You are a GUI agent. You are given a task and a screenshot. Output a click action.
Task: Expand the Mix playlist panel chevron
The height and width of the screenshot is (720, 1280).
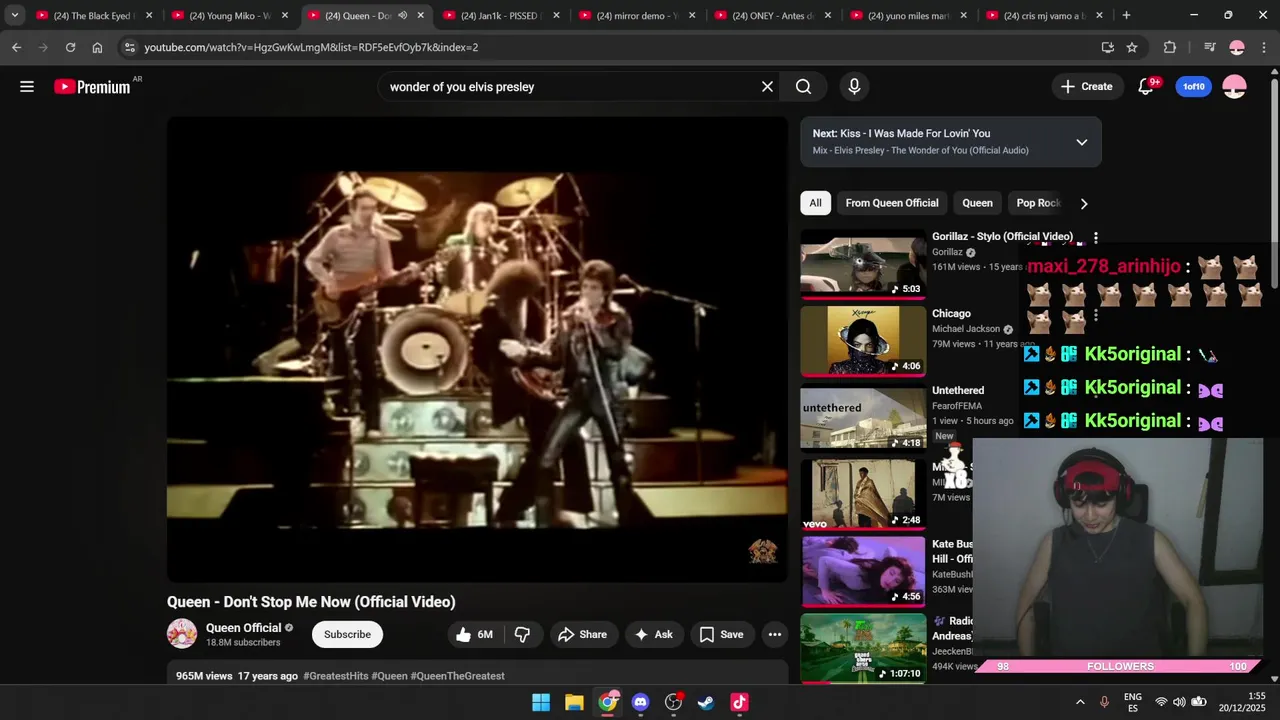click(1081, 142)
